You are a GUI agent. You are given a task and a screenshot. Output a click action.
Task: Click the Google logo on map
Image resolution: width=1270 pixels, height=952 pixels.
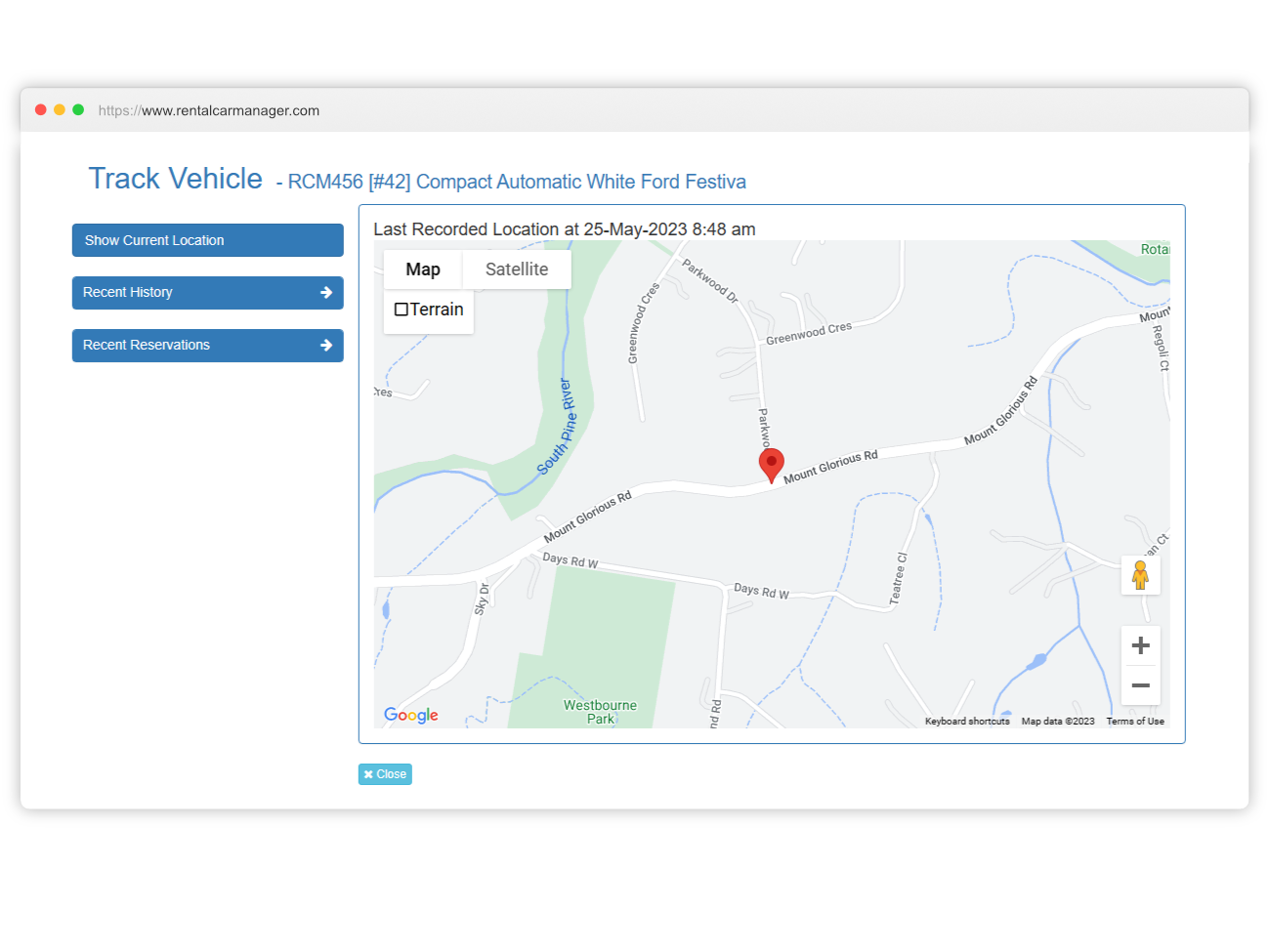pyautogui.click(x=410, y=715)
